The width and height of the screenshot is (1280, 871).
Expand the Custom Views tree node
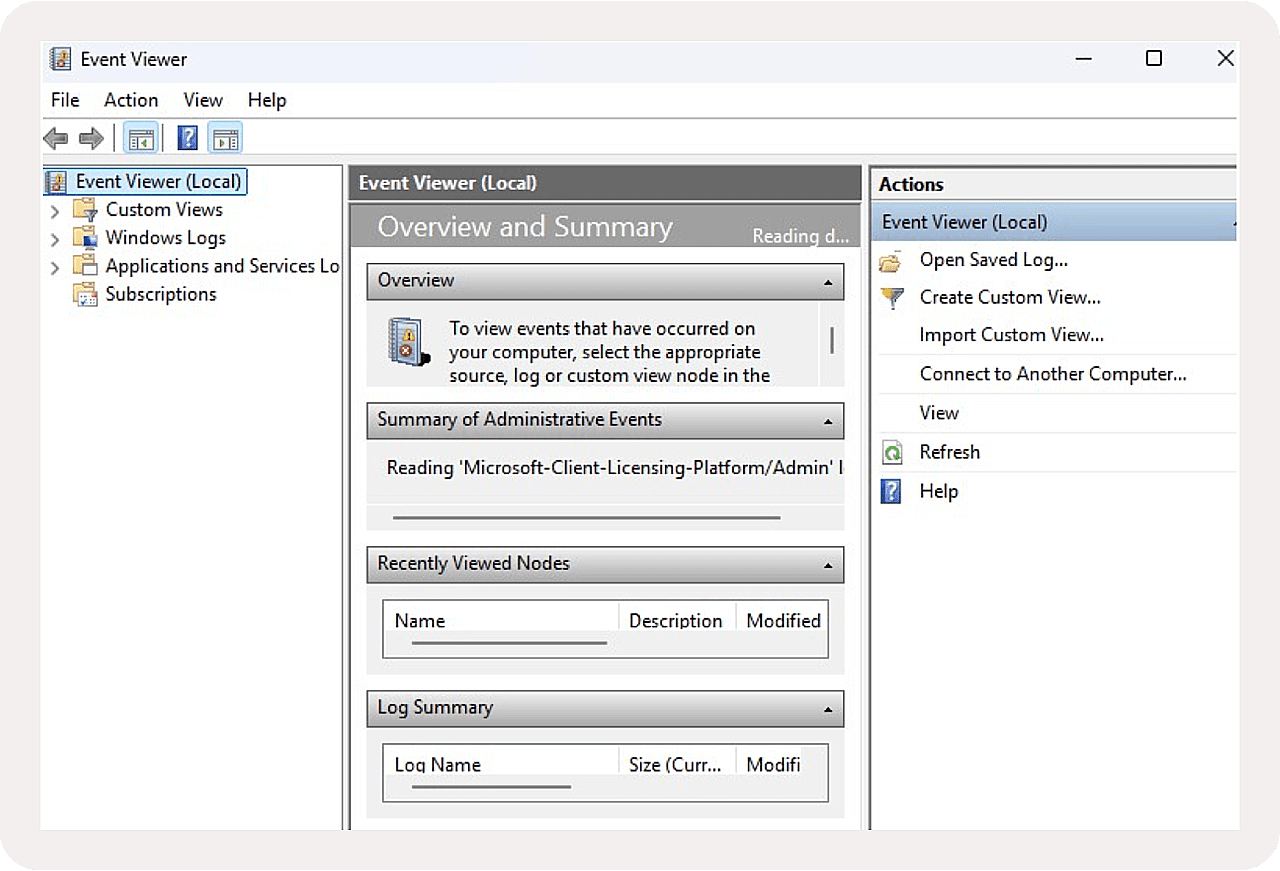tap(55, 211)
